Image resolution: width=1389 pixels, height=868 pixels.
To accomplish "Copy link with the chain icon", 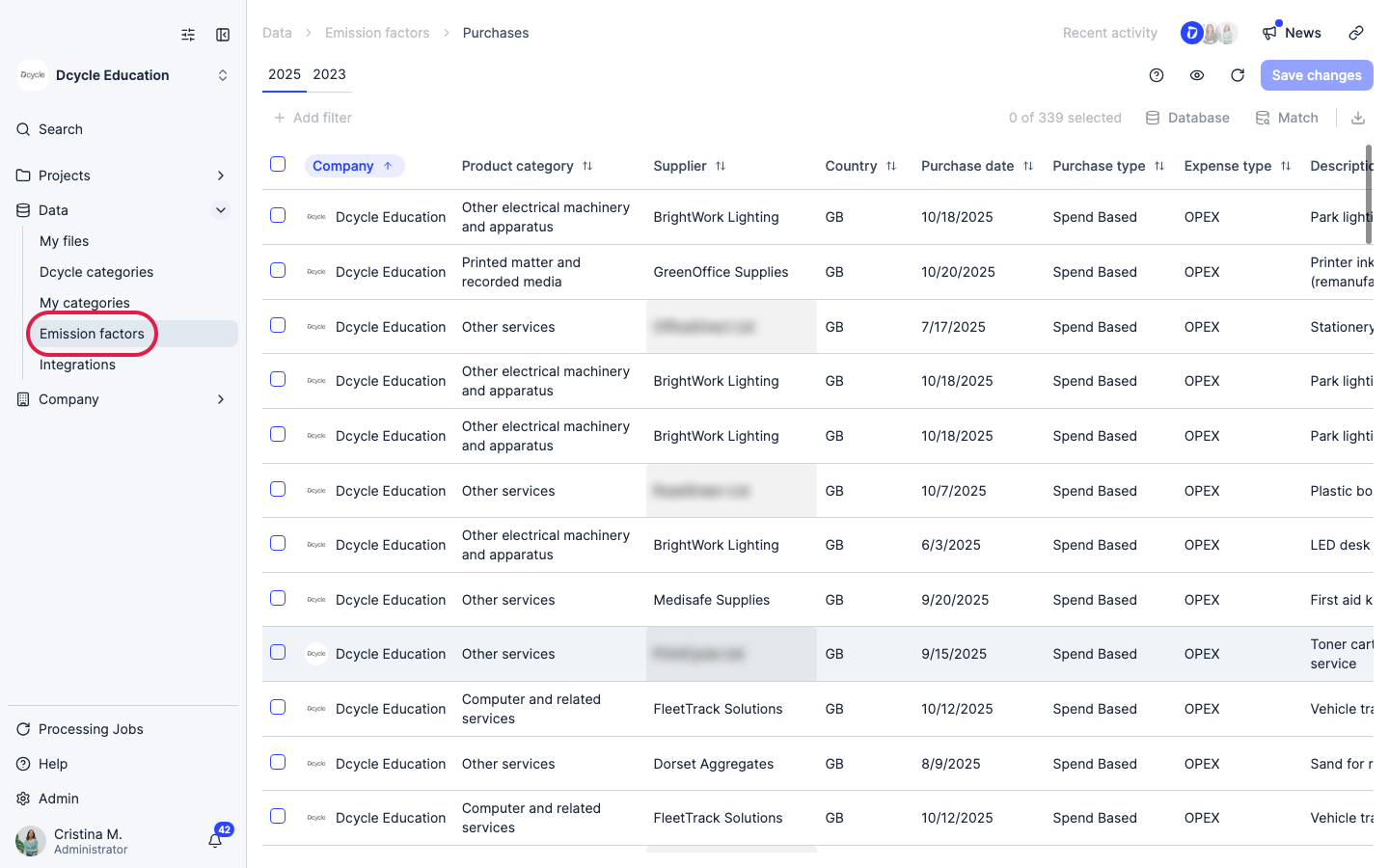I will click(x=1356, y=33).
